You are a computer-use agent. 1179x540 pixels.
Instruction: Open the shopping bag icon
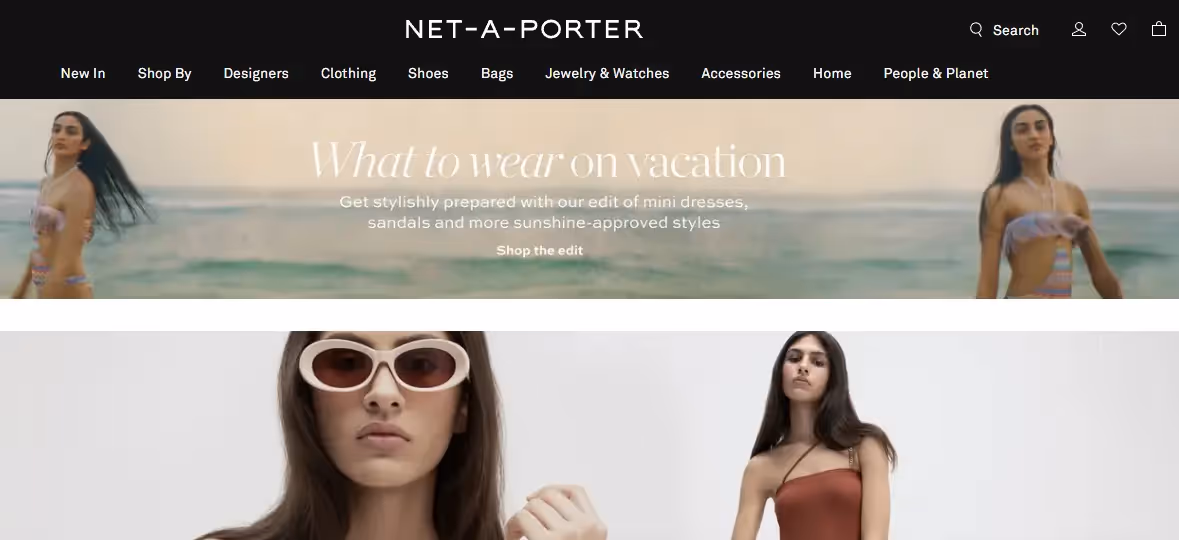(x=1159, y=29)
